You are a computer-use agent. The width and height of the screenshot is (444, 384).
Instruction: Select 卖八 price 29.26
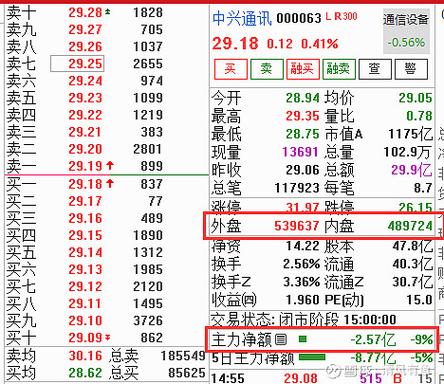point(85,47)
